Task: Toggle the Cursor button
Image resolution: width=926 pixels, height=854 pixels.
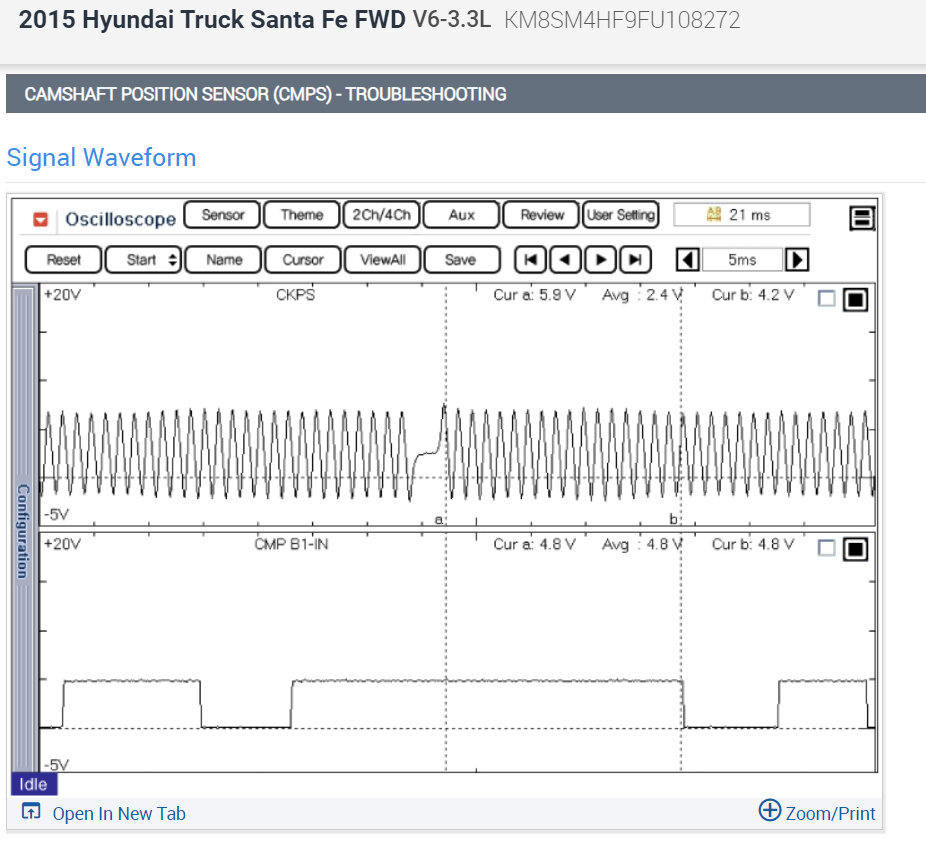Action: (303, 260)
